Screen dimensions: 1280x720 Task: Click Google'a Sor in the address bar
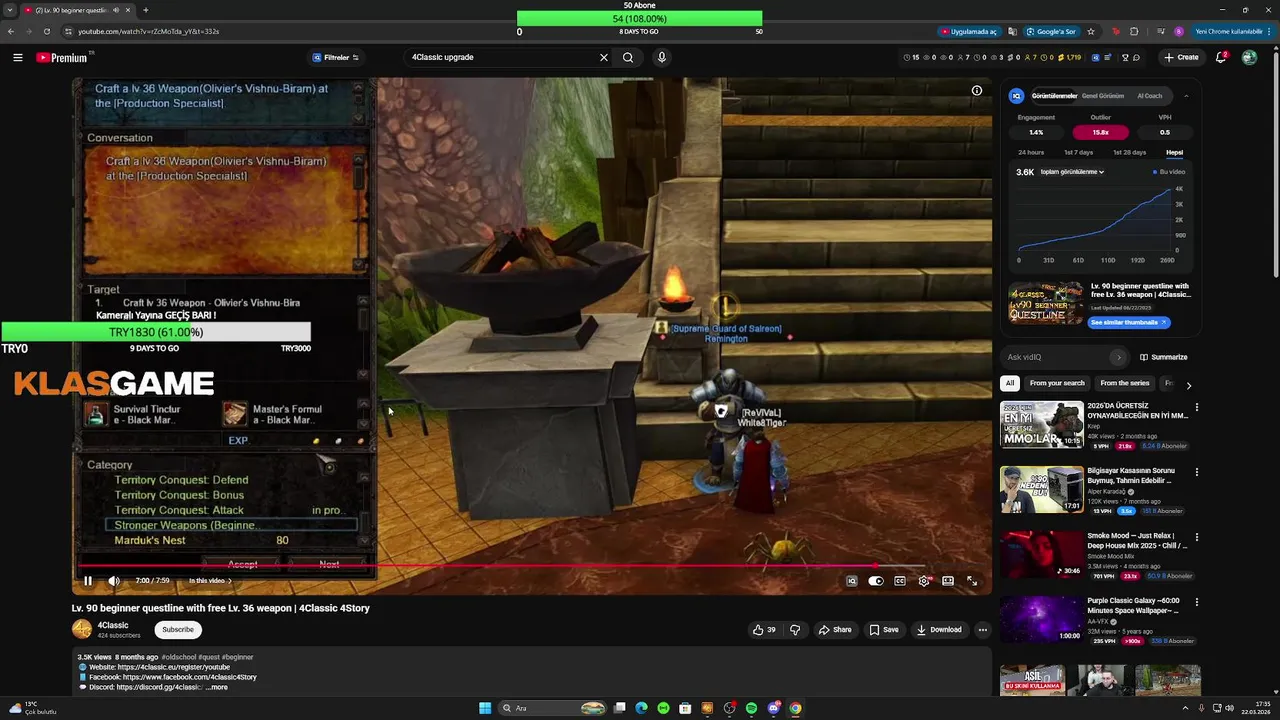click(x=1051, y=31)
